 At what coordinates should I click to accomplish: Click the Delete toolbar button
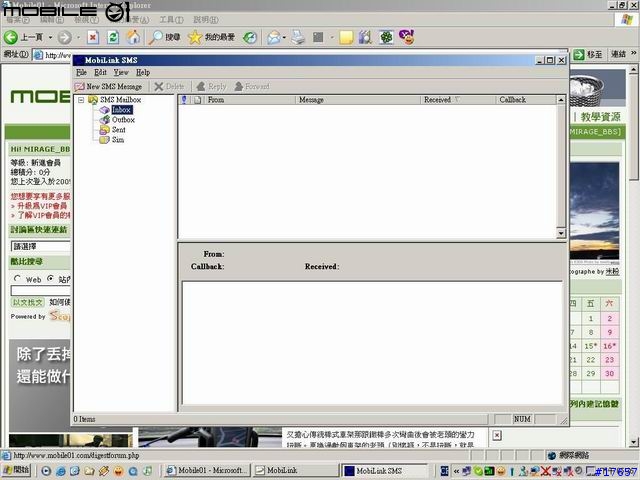170,87
